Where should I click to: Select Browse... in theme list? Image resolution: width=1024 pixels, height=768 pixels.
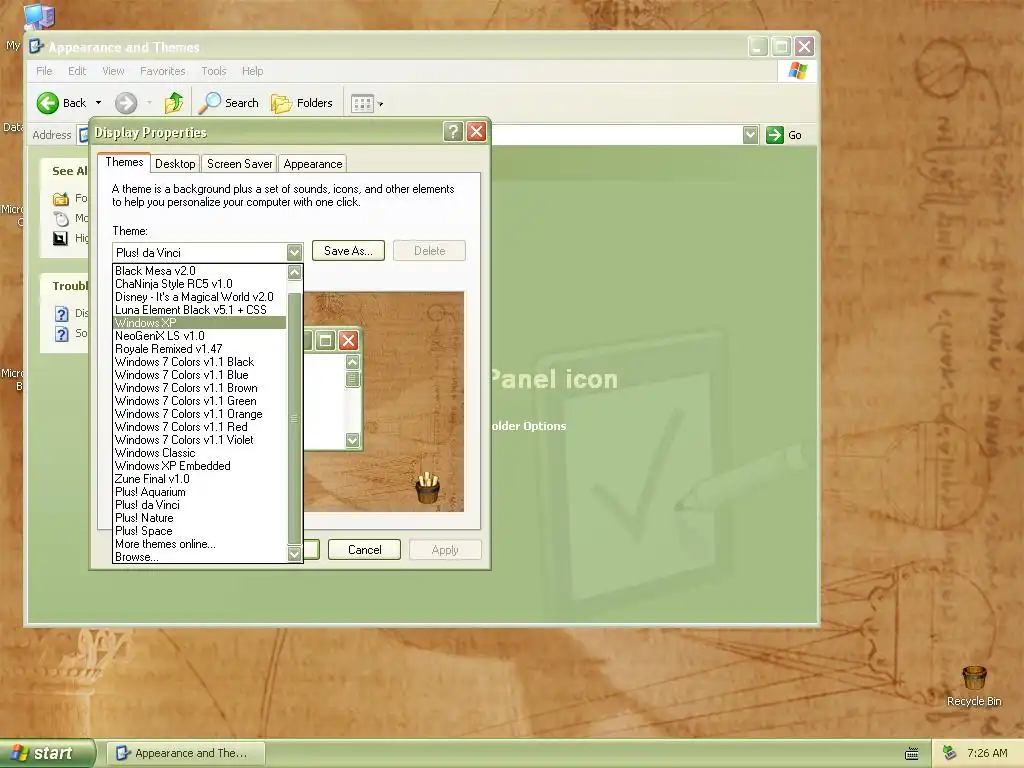199,557
